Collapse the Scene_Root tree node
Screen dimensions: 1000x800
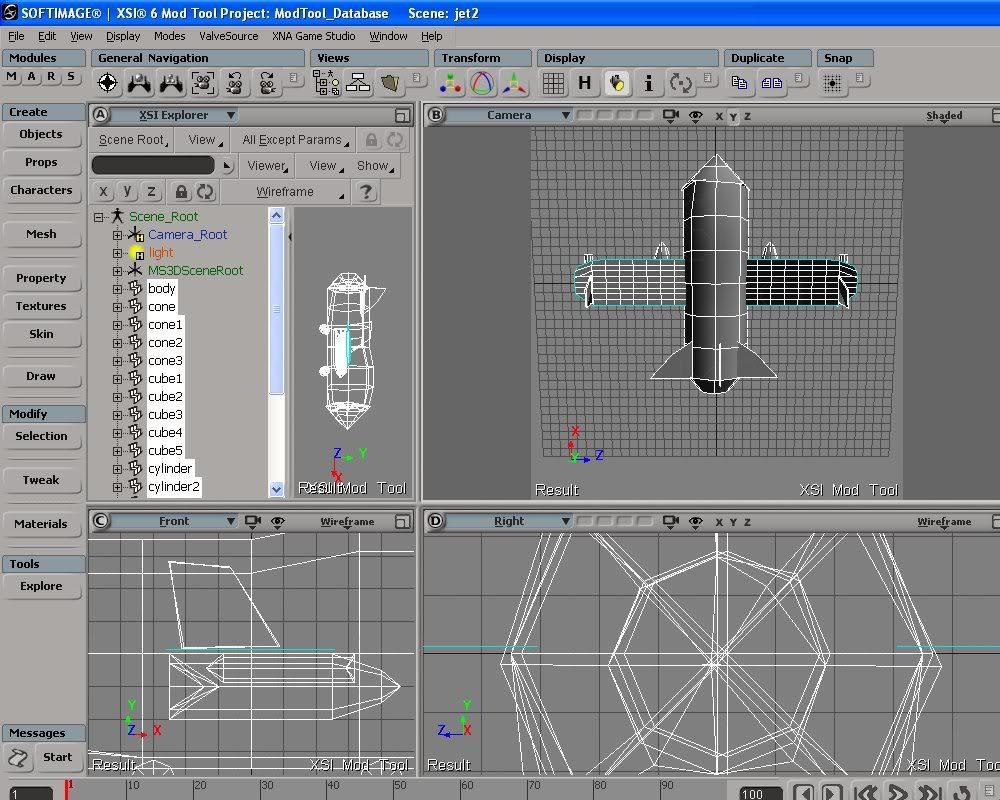click(x=99, y=217)
